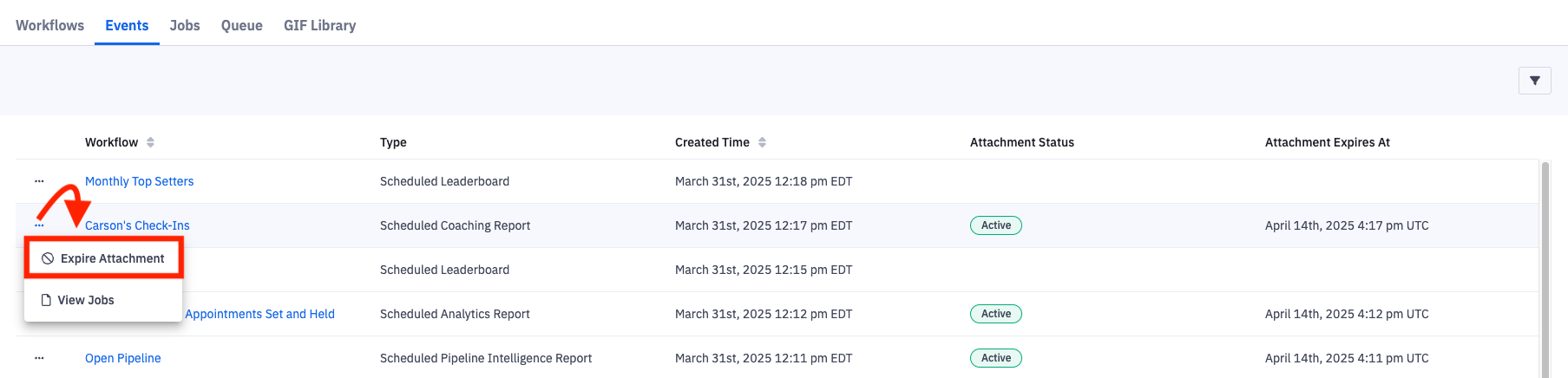Sort by the Workflow column arrows
Screen dimensions: 1568x378
(151, 142)
